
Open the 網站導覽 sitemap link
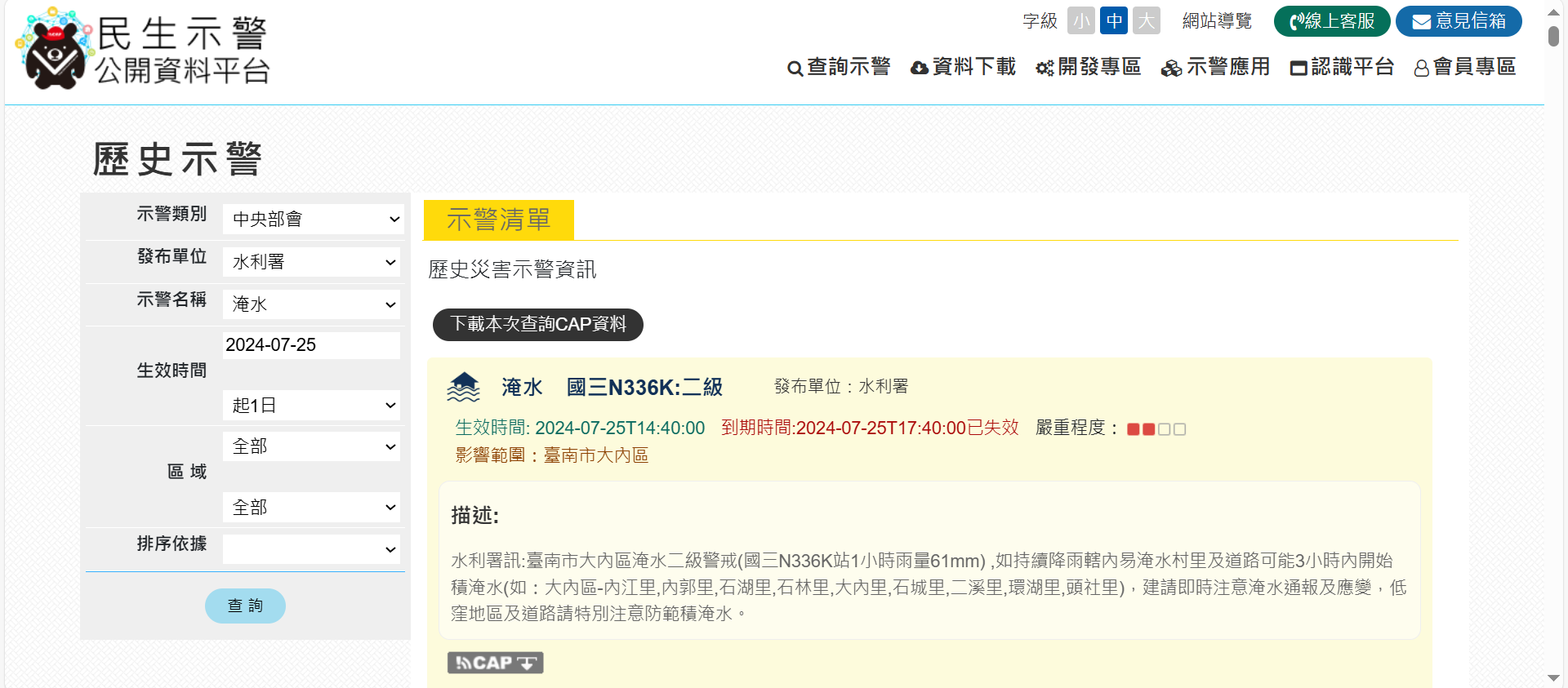click(1217, 21)
